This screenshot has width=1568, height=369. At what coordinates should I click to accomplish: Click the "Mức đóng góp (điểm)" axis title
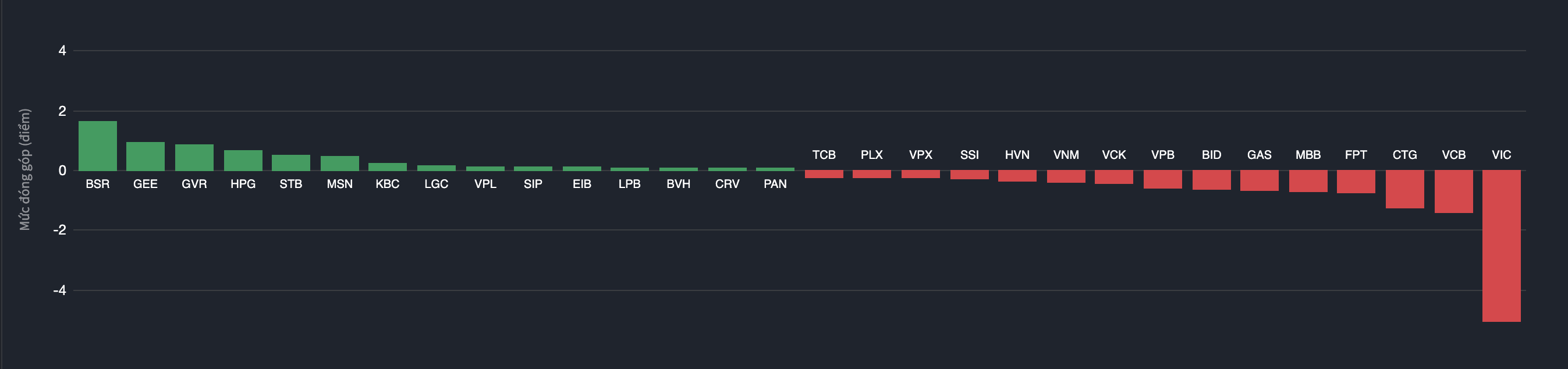(24, 169)
